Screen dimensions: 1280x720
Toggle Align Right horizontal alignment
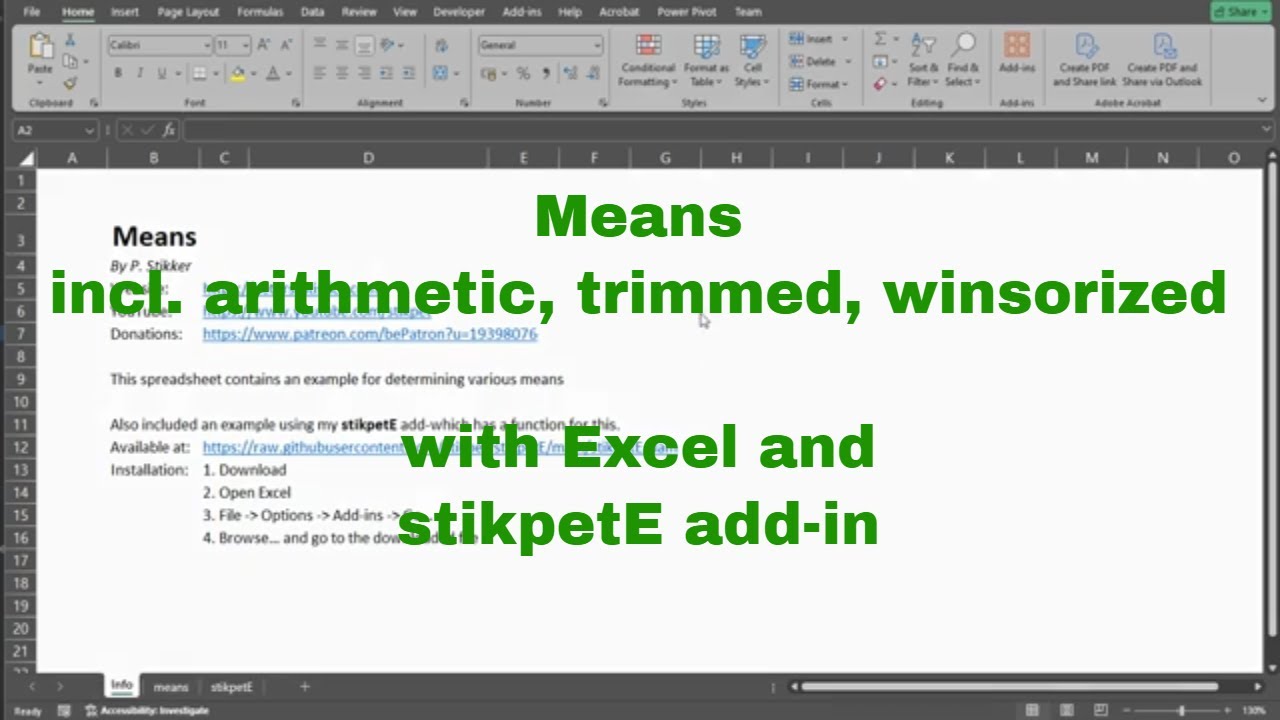364,74
